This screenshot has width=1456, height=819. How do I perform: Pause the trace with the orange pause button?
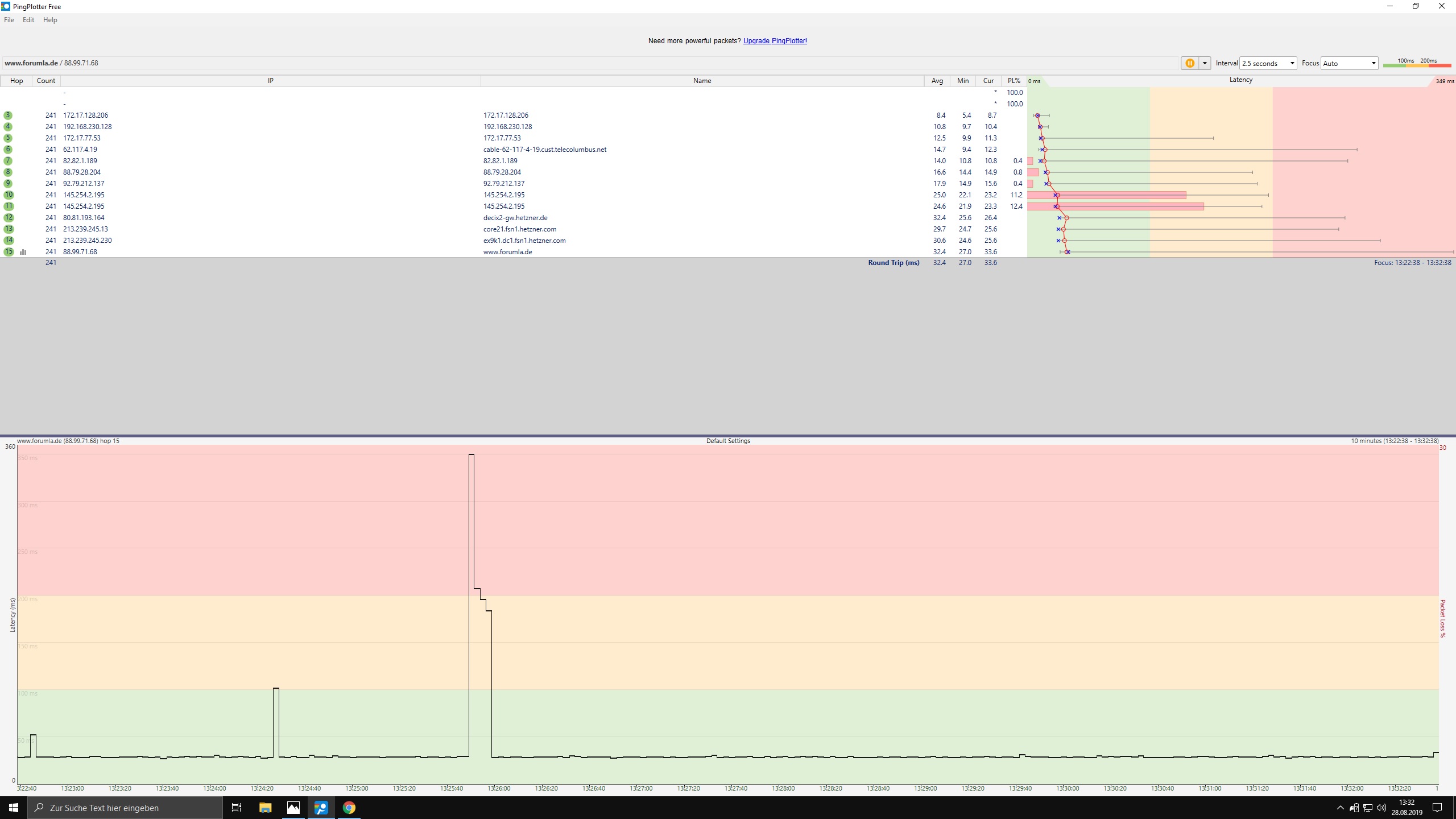tap(1189, 63)
